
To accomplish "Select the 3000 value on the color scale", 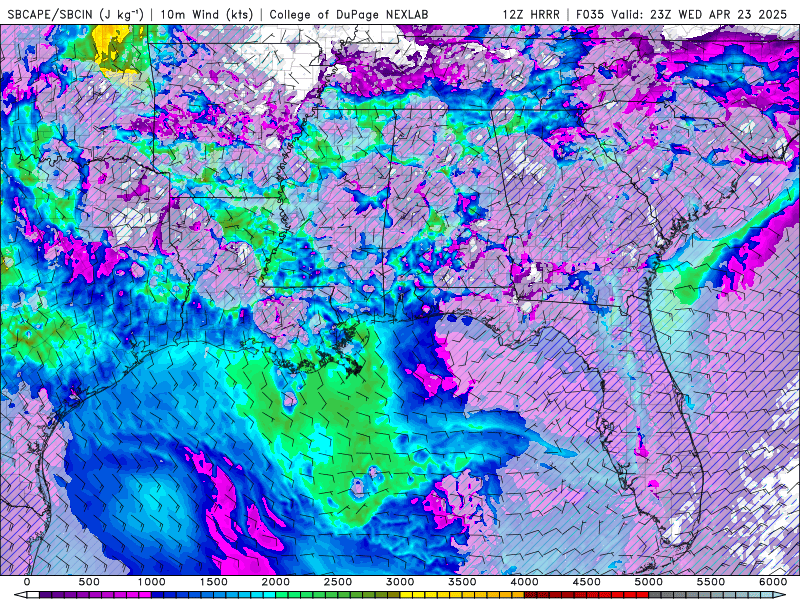I will pos(400,582).
